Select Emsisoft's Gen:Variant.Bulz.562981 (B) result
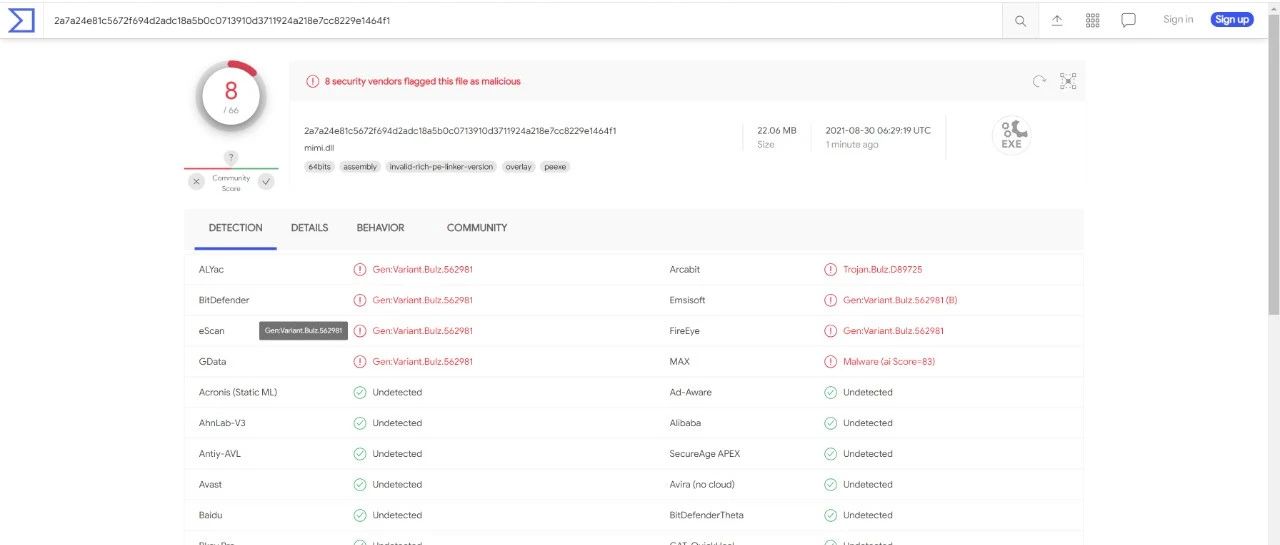Image resolution: width=1280 pixels, height=545 pixels. coord(900,300)
